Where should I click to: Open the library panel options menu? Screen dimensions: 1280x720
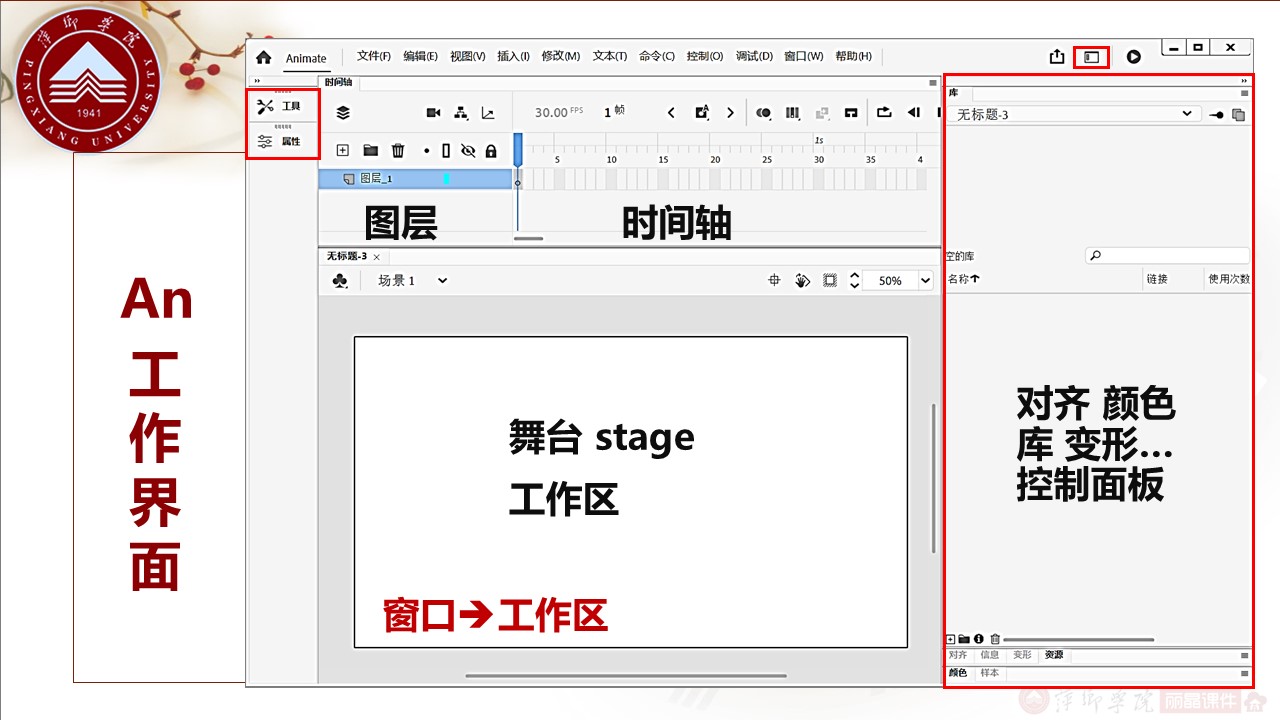pyautogui.click(x=1245, y=93)
